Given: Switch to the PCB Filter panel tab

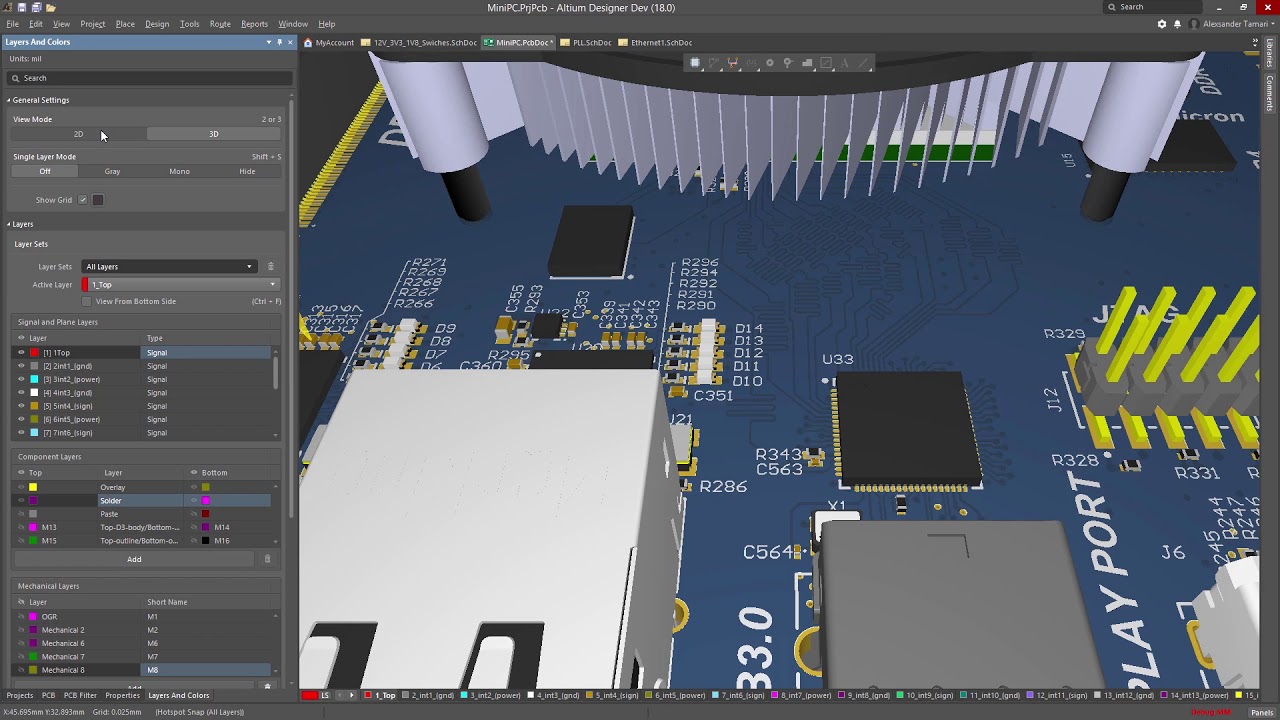Looking at the screenshot, I should pyautogui.click(x=80, y=695).
